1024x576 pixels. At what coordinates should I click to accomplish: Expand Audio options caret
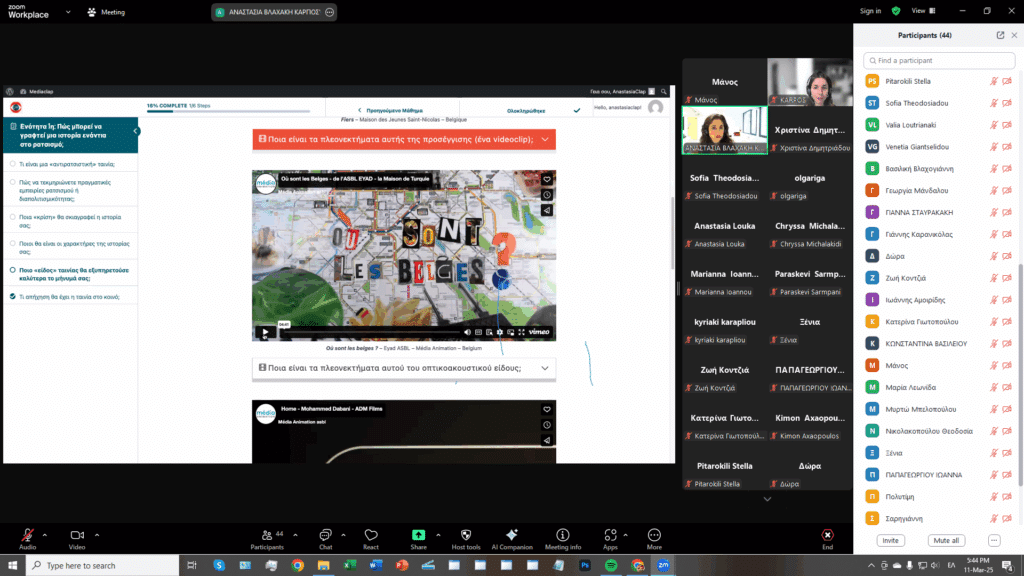point(44,536)
